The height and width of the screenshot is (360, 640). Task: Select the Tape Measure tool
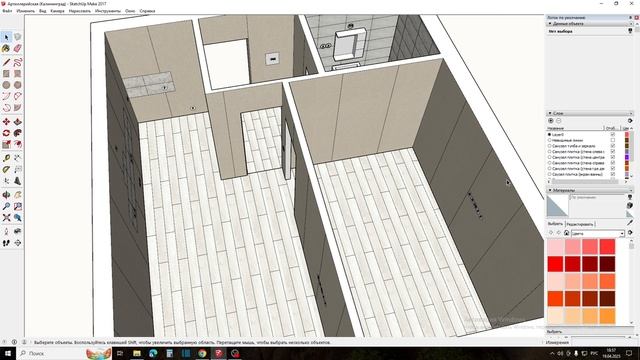(6, 158)
